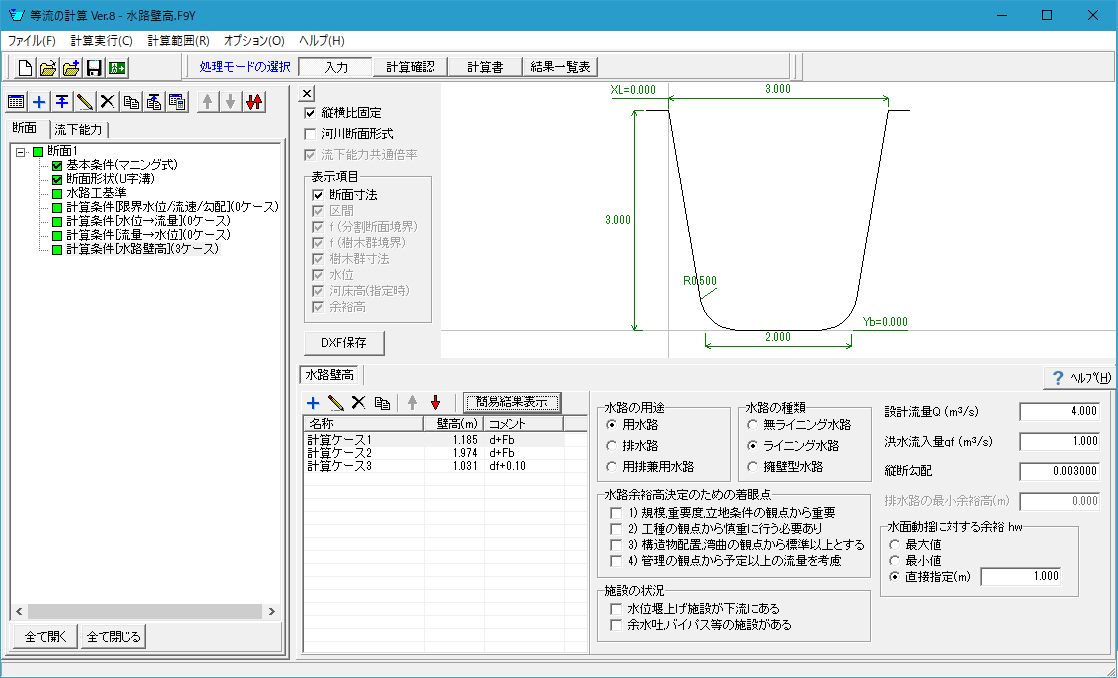This screenshot has width=1118, height=678.
Task: Click the calculator table icon in left toolbar
Action: coord(177,102)
